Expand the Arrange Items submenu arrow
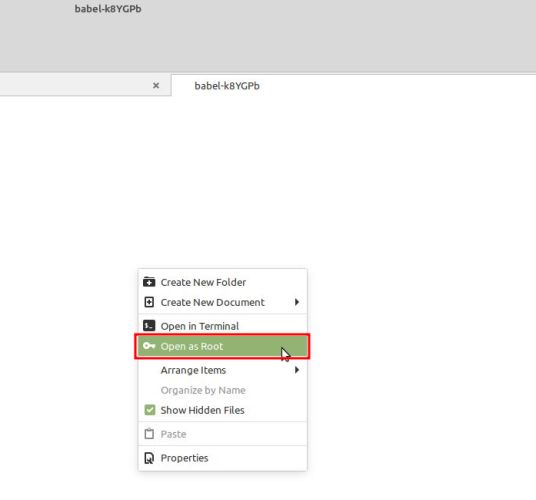 [x=297, y=370]
